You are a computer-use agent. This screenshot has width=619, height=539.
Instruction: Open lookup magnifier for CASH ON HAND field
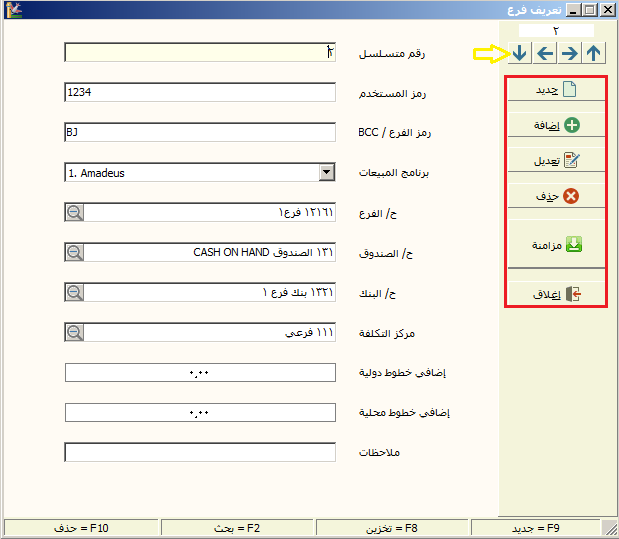(x=75, y=253)
